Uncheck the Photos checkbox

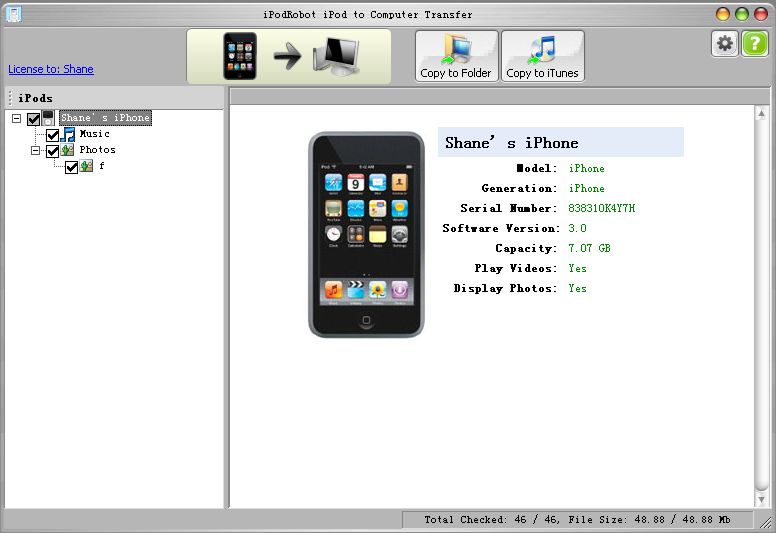pos(52,150)
